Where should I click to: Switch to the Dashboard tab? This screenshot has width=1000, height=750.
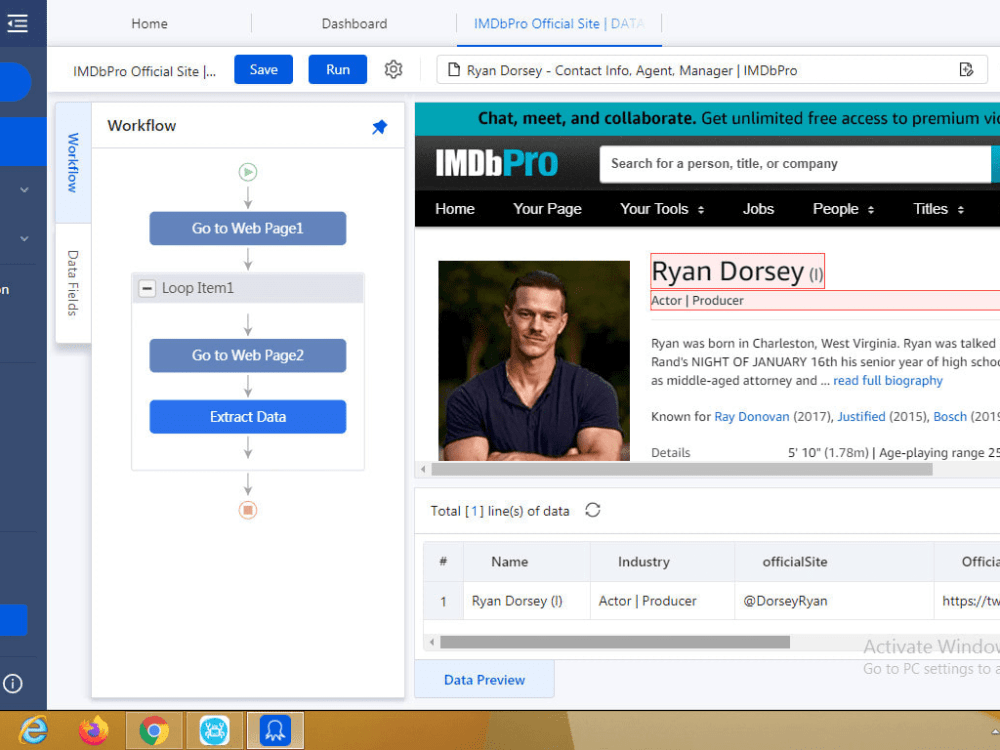tap(354, 24)
